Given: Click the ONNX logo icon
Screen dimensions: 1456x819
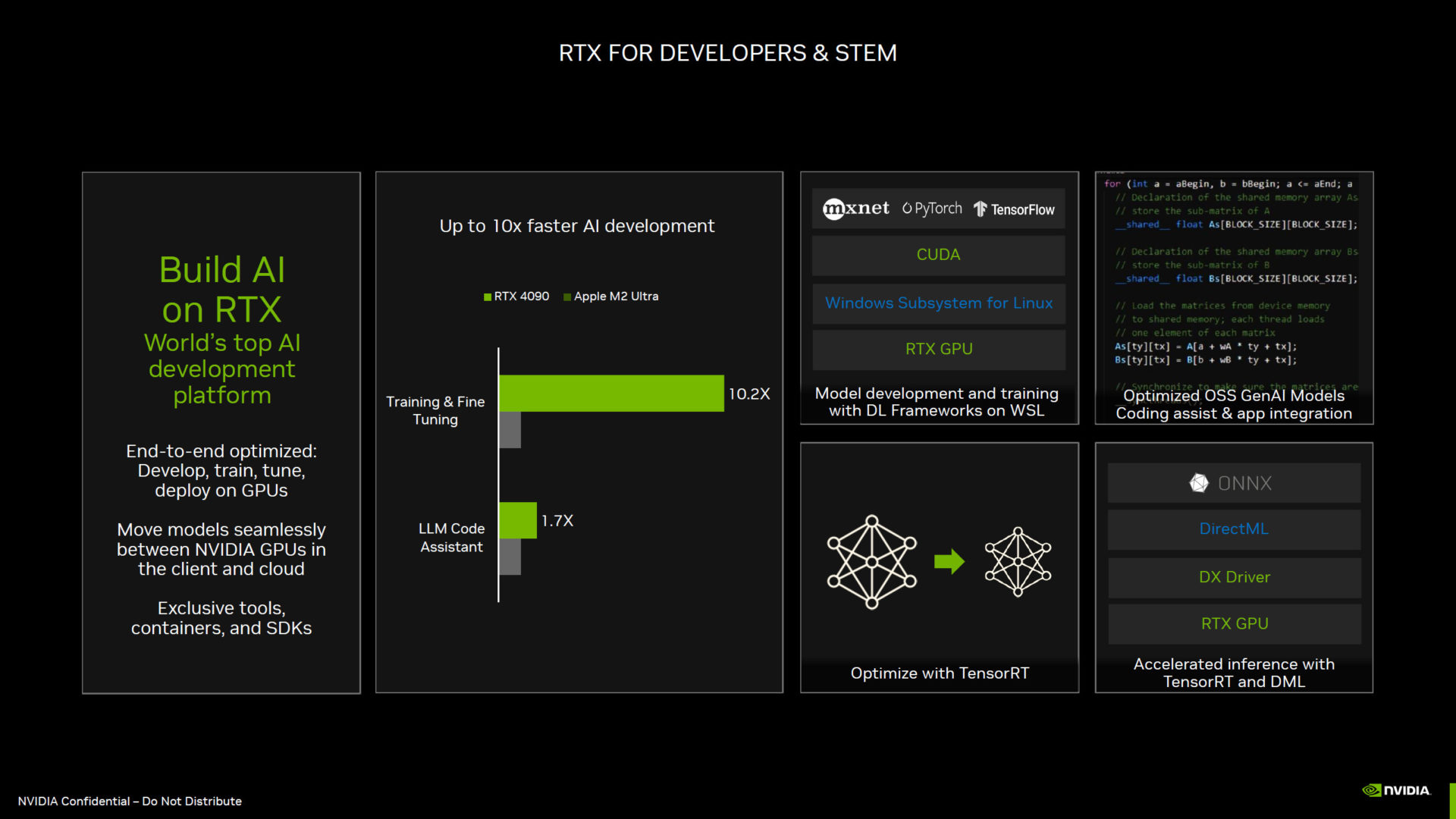Looking at the screenshot, I should tap(1198, 483).
